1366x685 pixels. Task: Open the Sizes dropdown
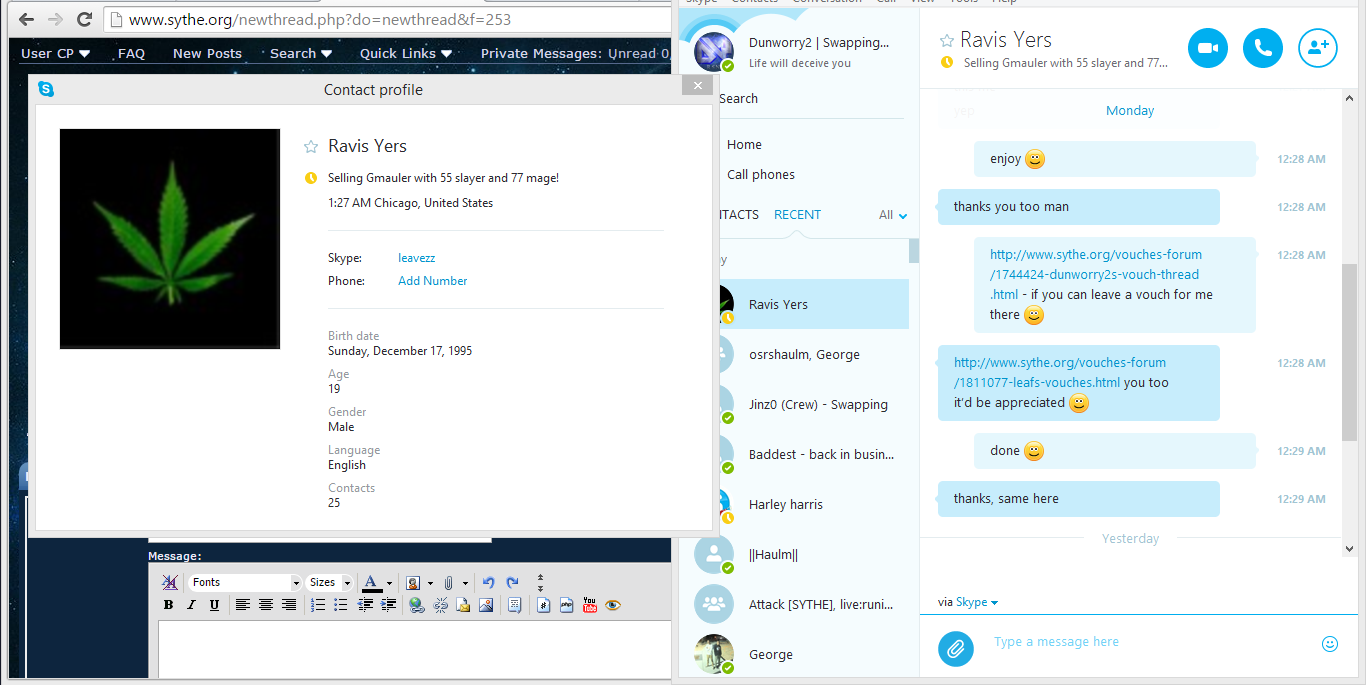pos(330,582)
